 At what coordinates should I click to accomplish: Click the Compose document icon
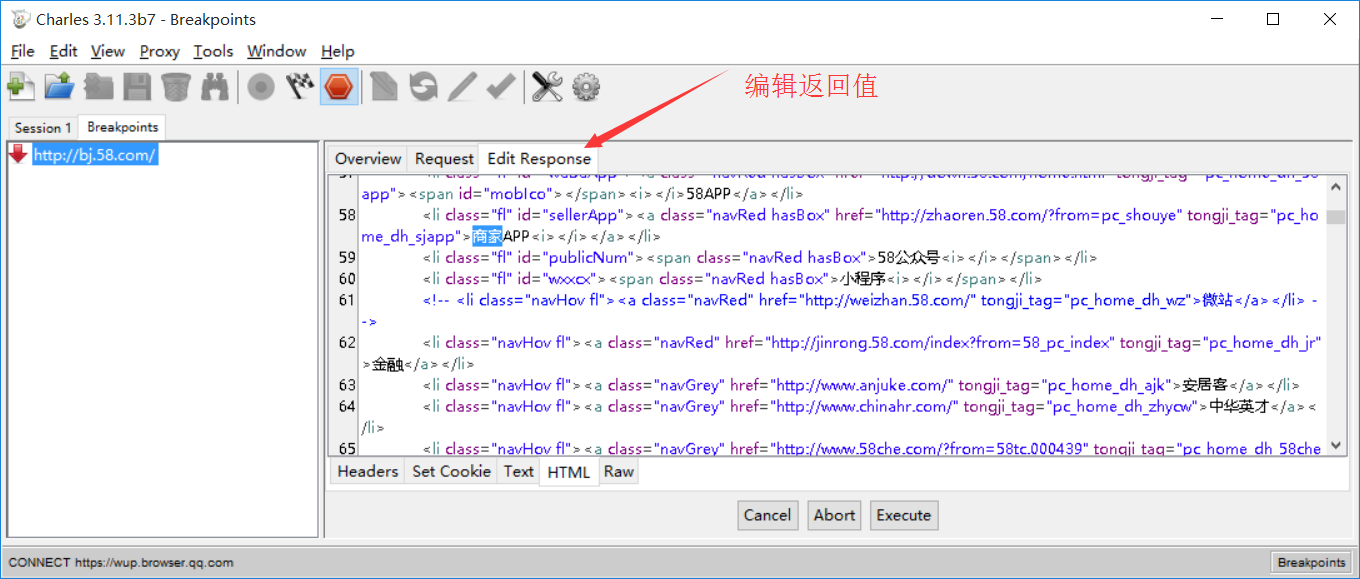coord(385,87)
